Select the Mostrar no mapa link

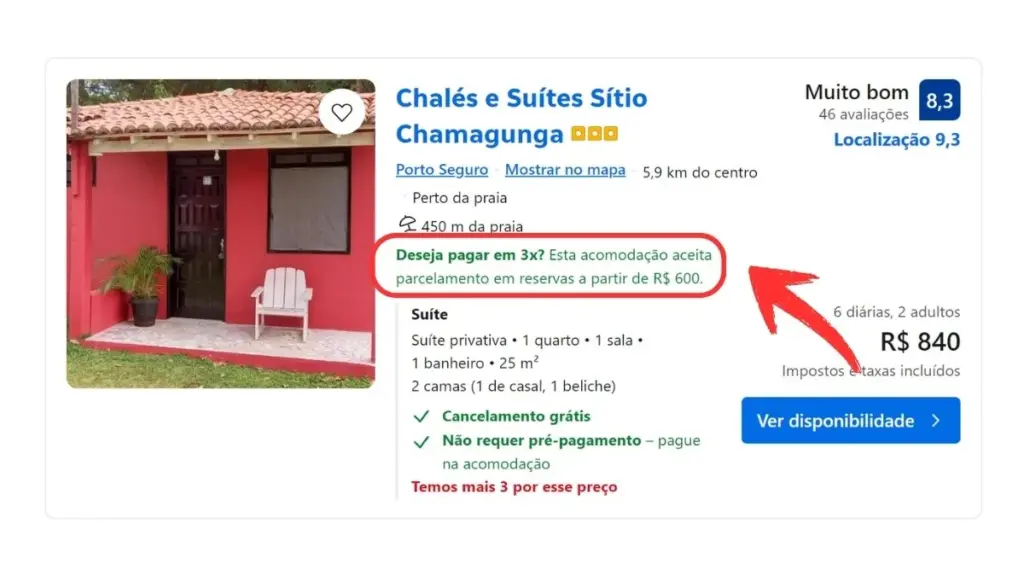(x=565, y=170)
